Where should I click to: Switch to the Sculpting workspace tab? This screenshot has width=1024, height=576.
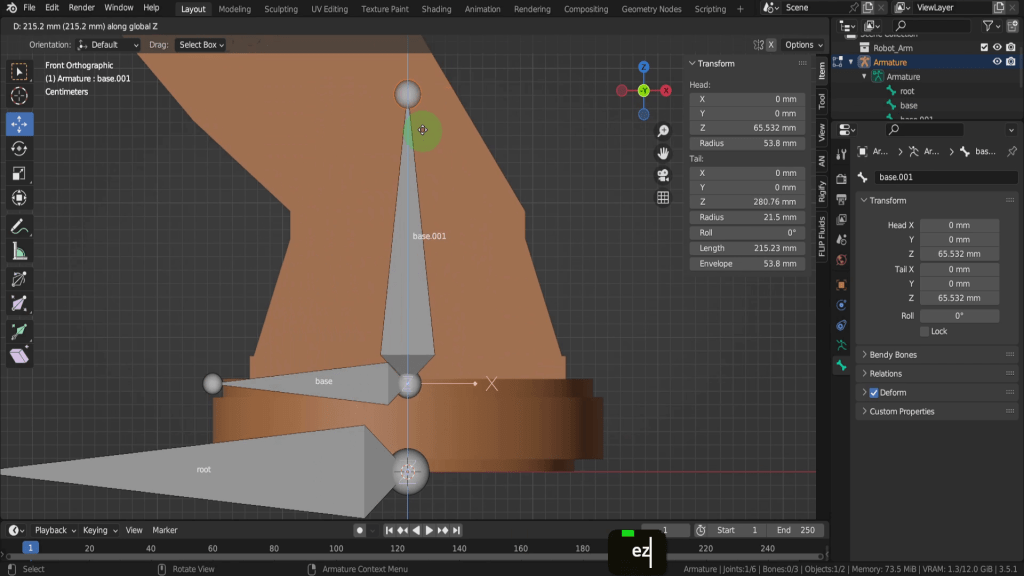click(280, 9)
